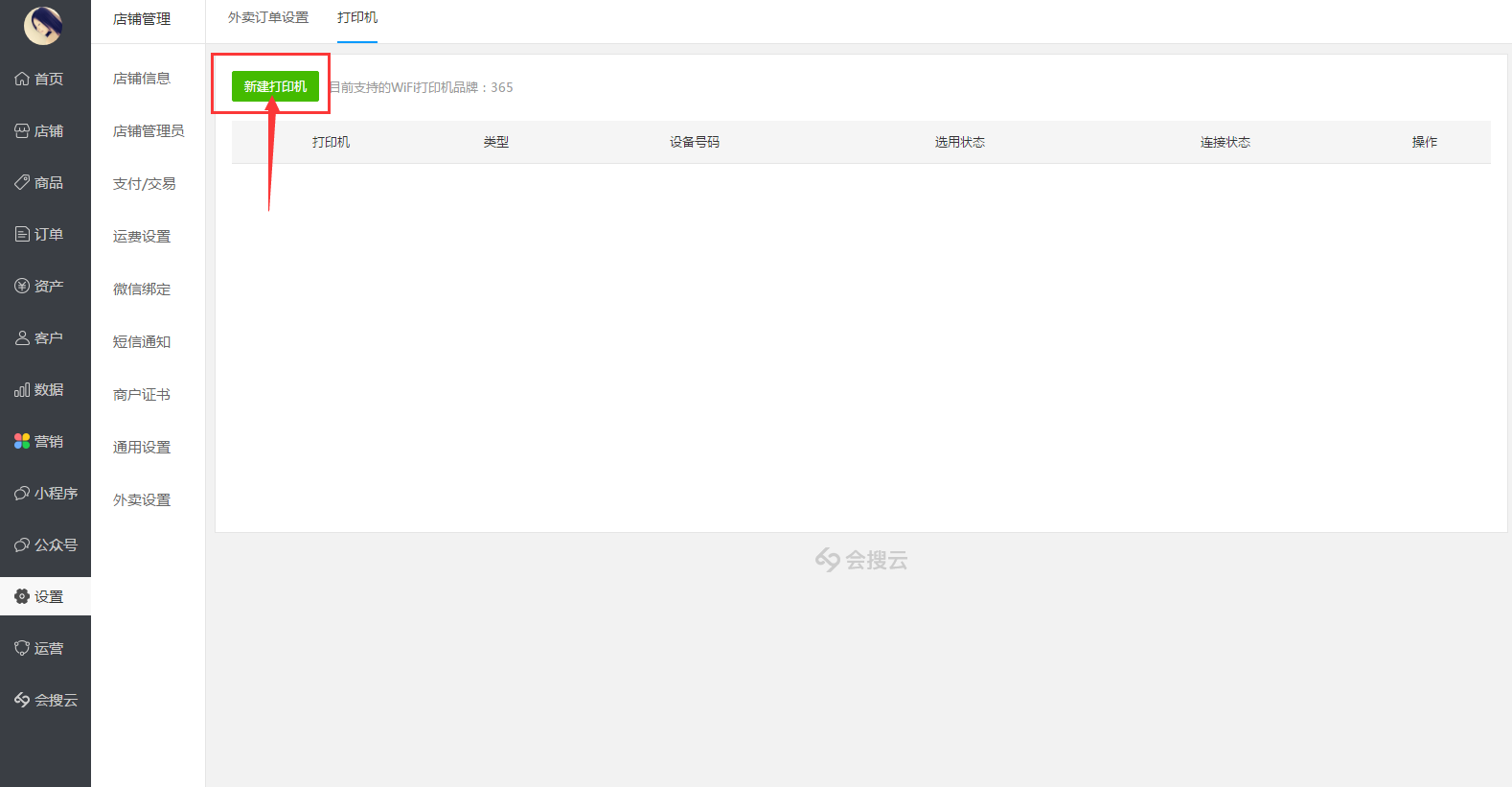Open the 店铺 shop icon
Viewport: 1512px width, 787px height.
pos(22,130)
